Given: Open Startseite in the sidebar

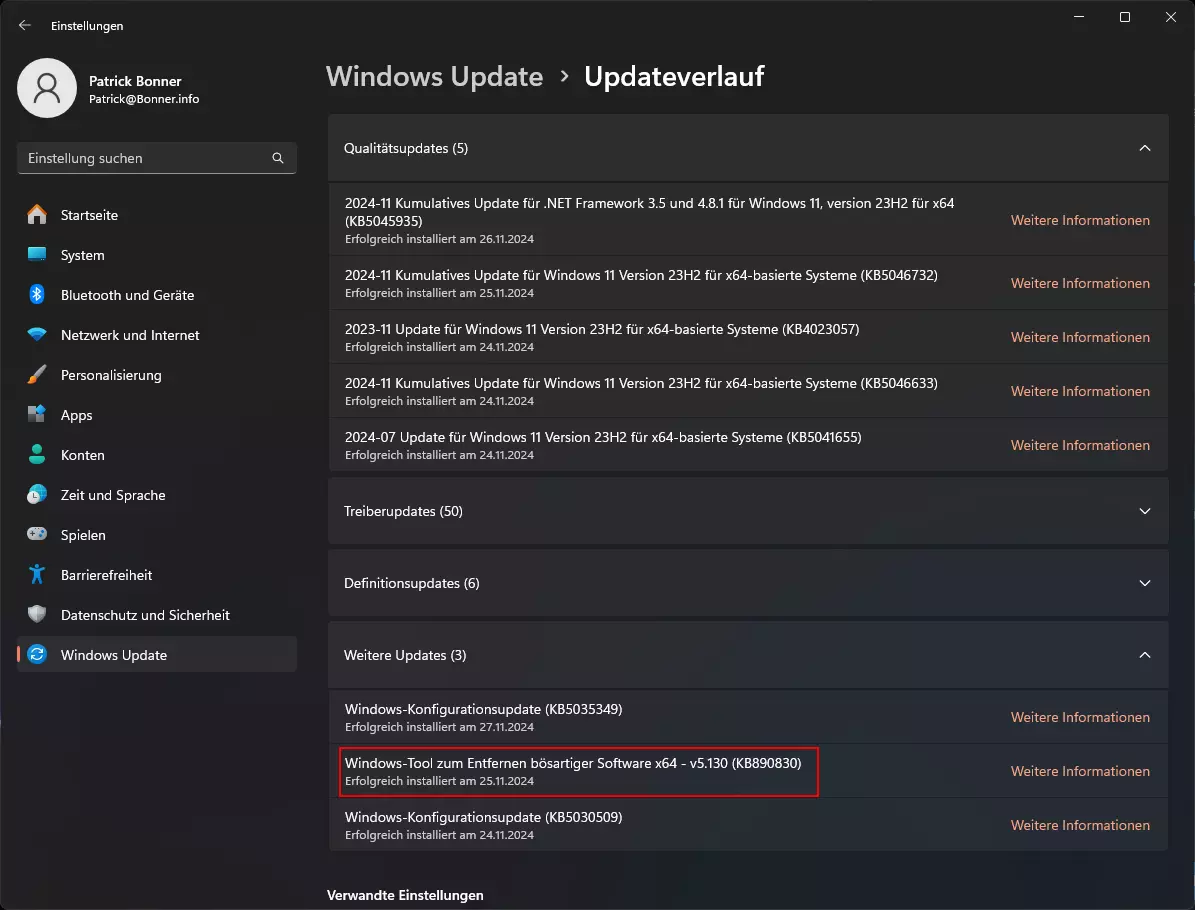Looking at the screenshot, I should (157, 215).
